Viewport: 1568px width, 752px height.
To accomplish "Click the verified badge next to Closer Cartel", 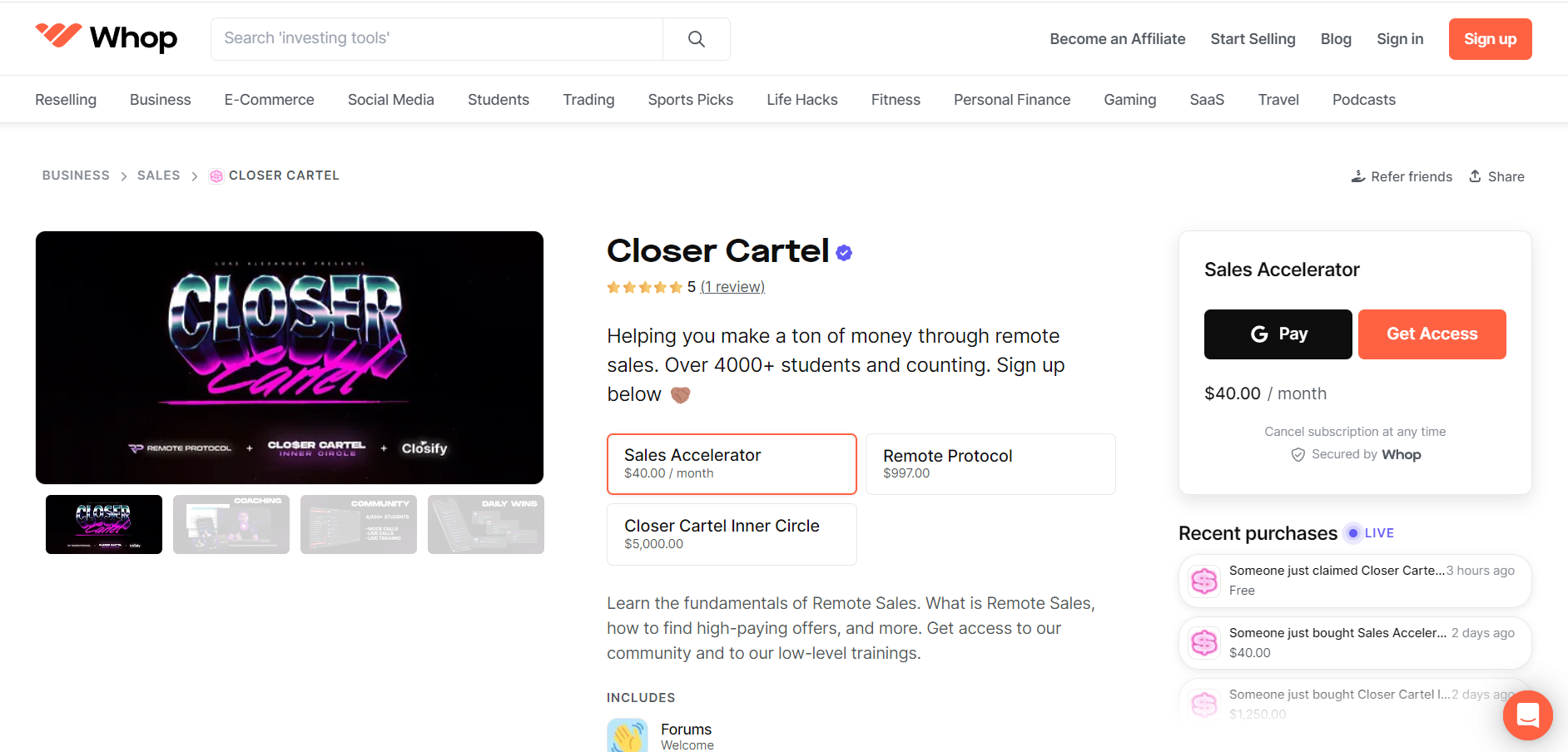I will [x=843, y=252].
